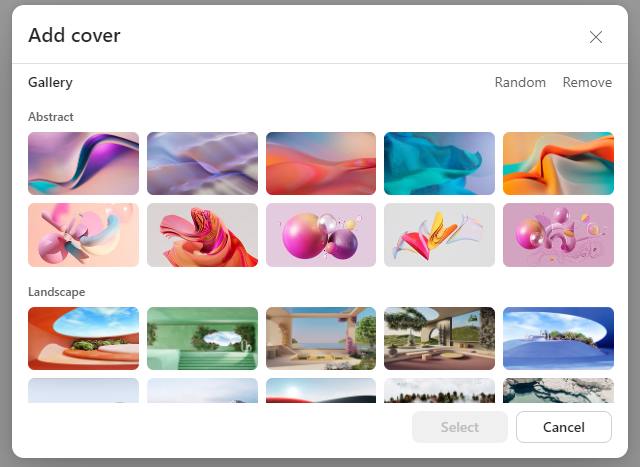This screenshot has width=640, height=467.
Task: Click the Select button
Action: [x=460, y=427]
